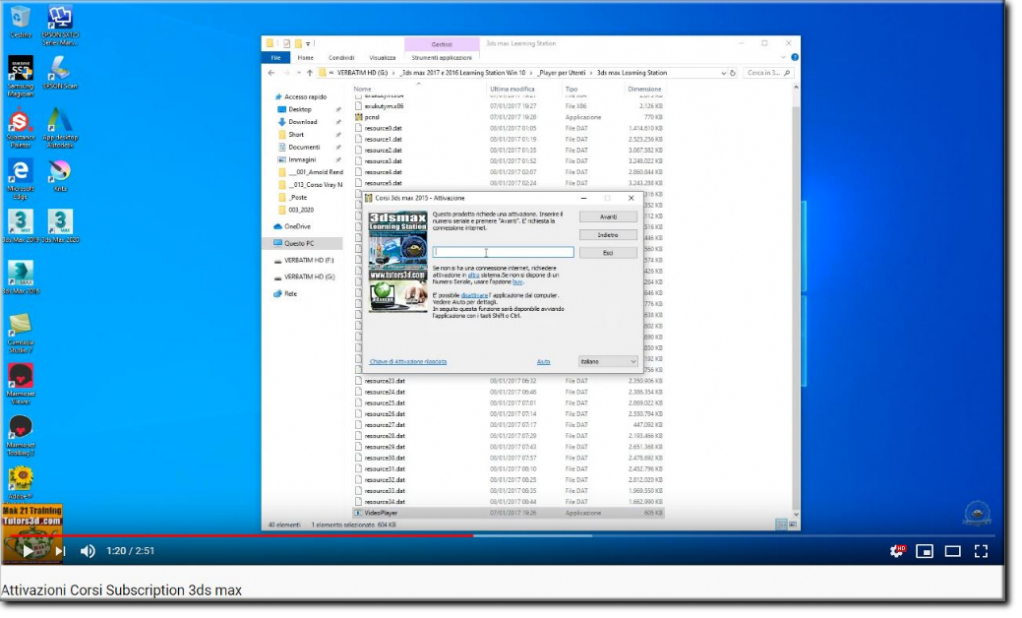Toggle theater mode view

coord(952,552)
